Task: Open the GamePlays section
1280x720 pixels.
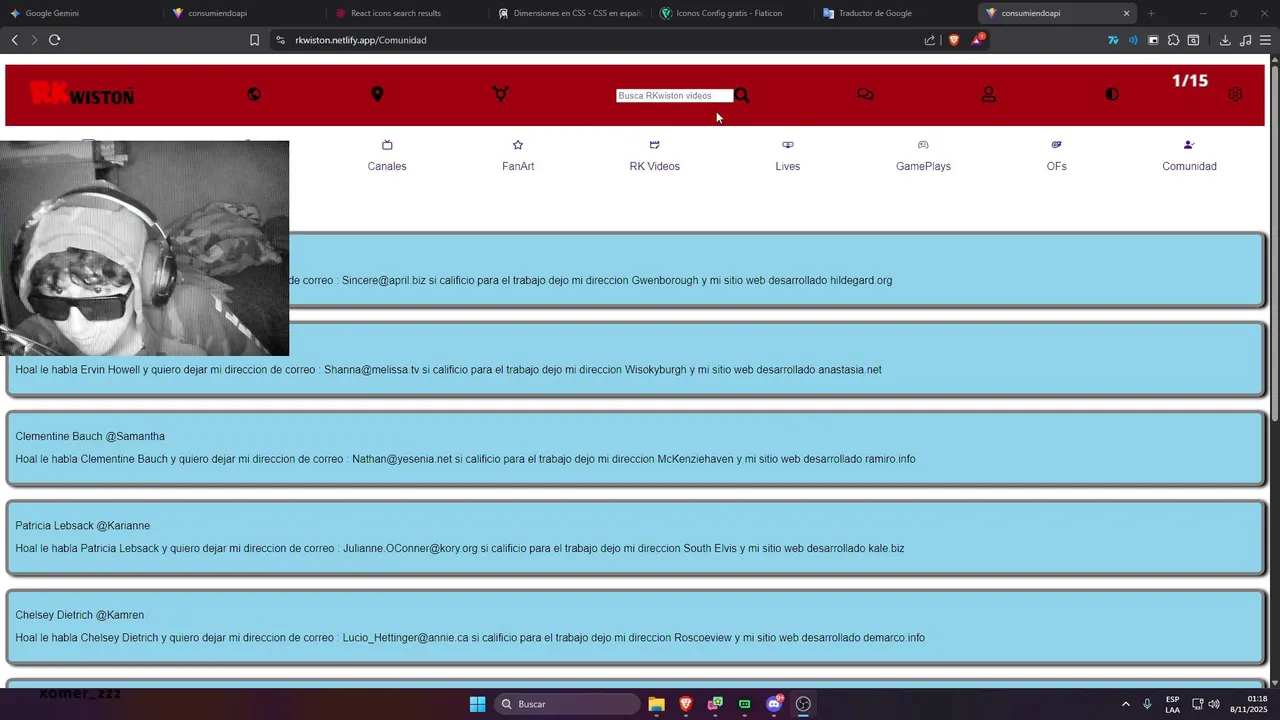Action: coord(923,156)
